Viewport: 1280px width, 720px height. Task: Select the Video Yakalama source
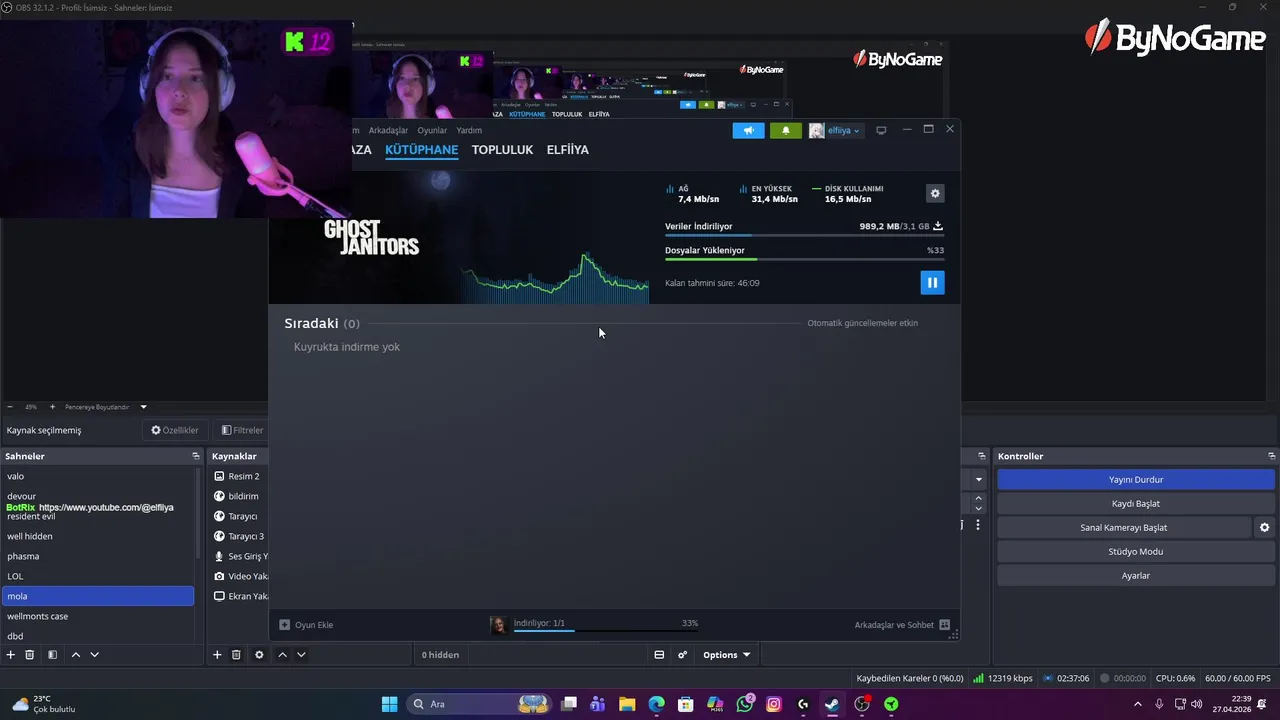click(240, 576)
